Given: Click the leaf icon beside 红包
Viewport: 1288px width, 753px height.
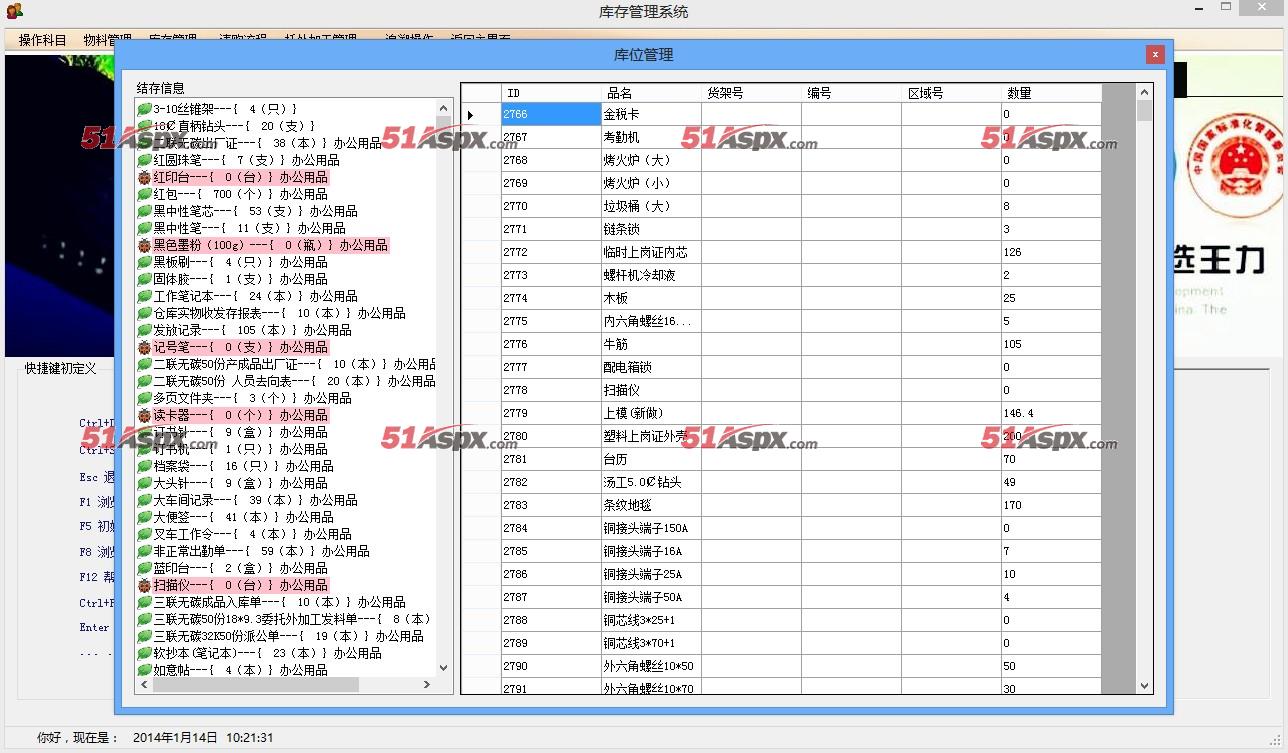Looking at the screenshot, I should [x=145, y=194].
